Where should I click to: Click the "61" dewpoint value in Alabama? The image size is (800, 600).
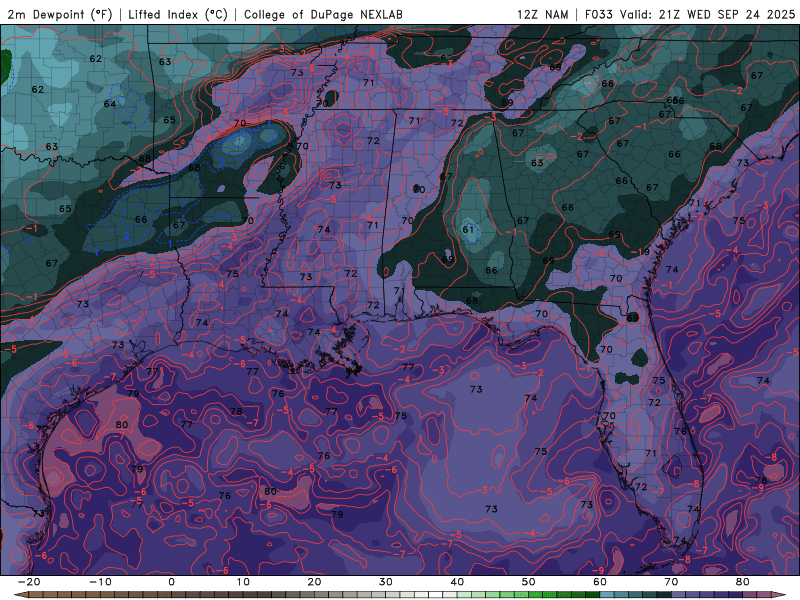click(468, 230)
